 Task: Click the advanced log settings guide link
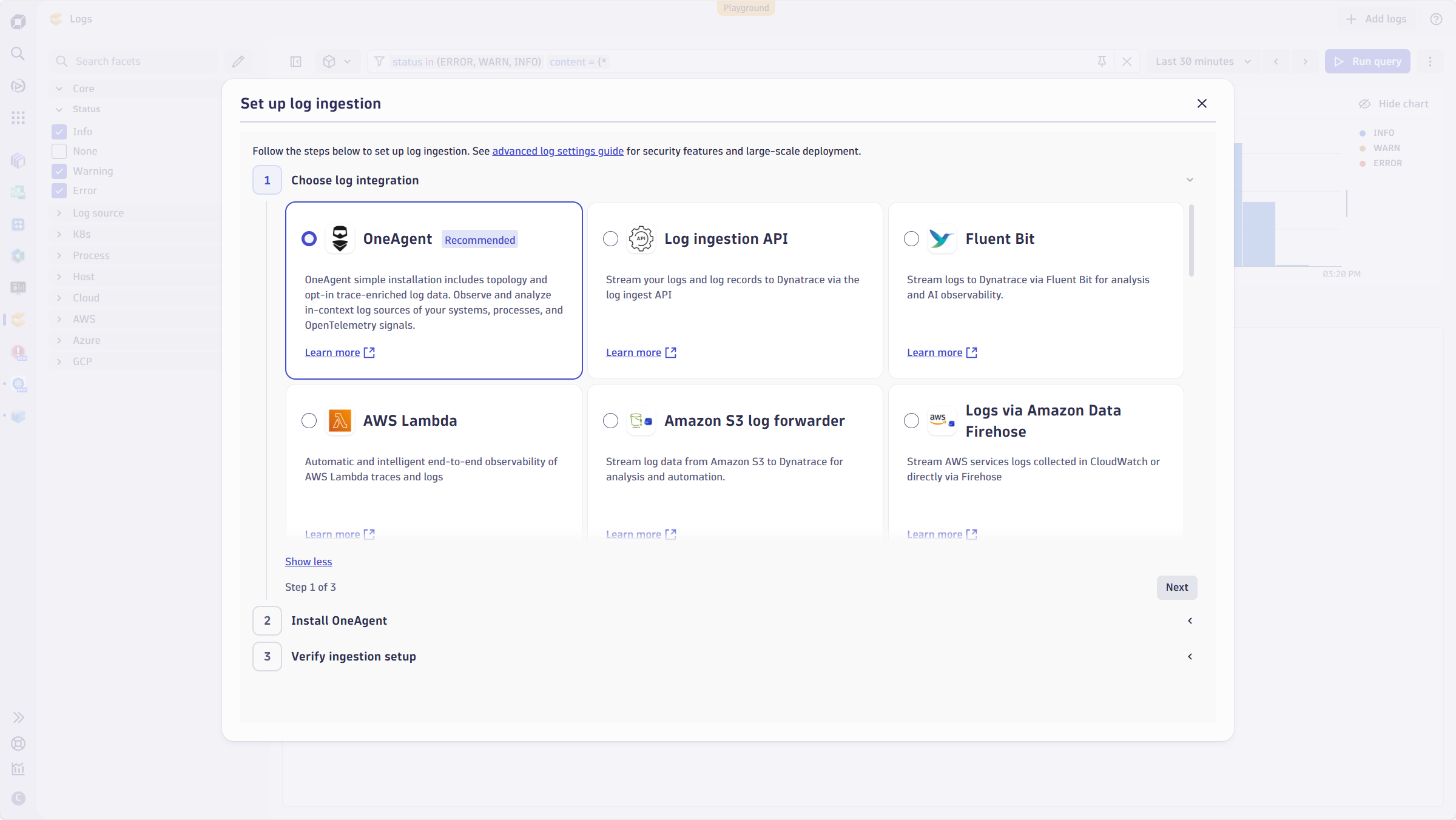(558, 151)
